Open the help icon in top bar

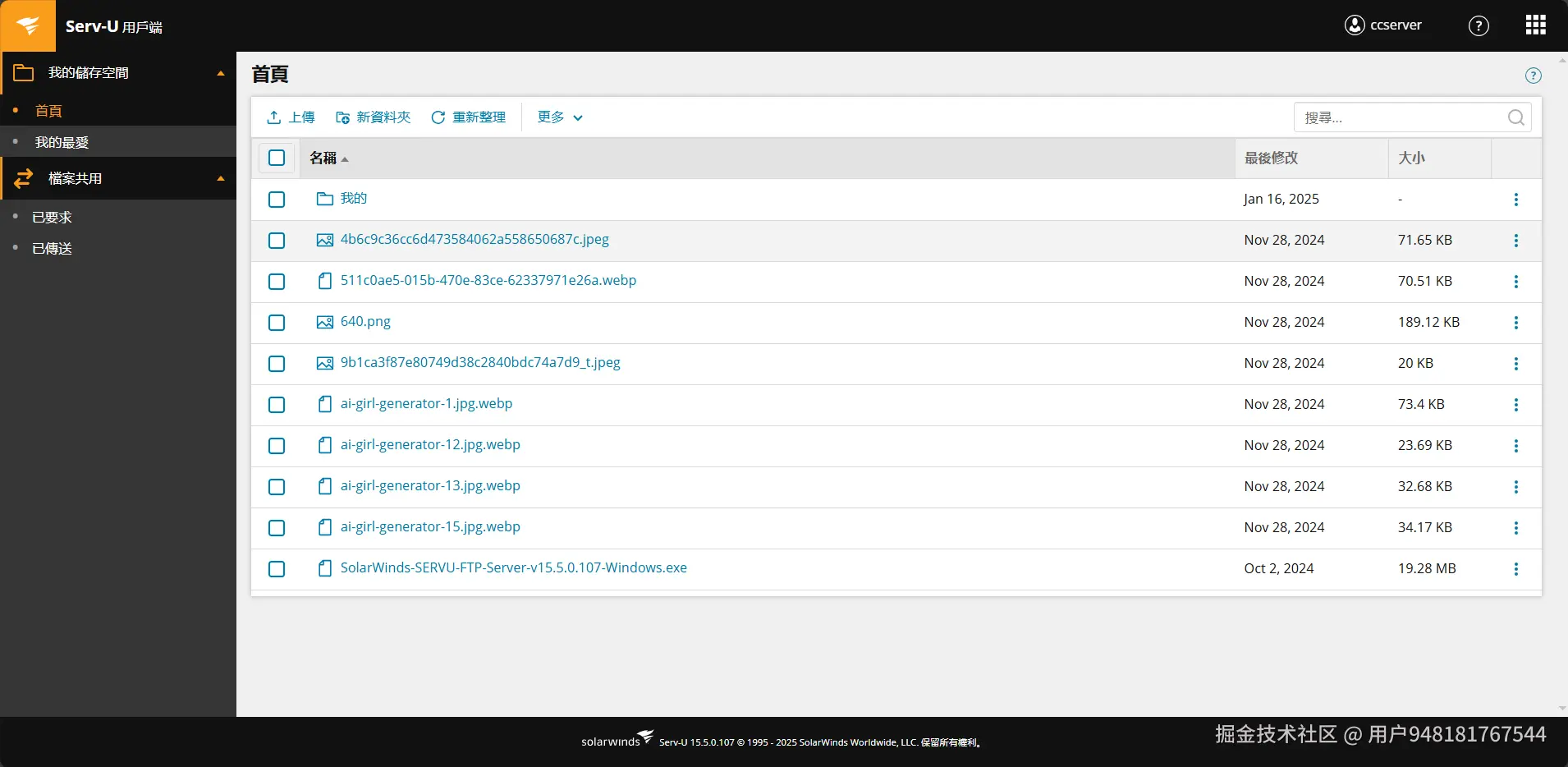[x=1479, y=25]
